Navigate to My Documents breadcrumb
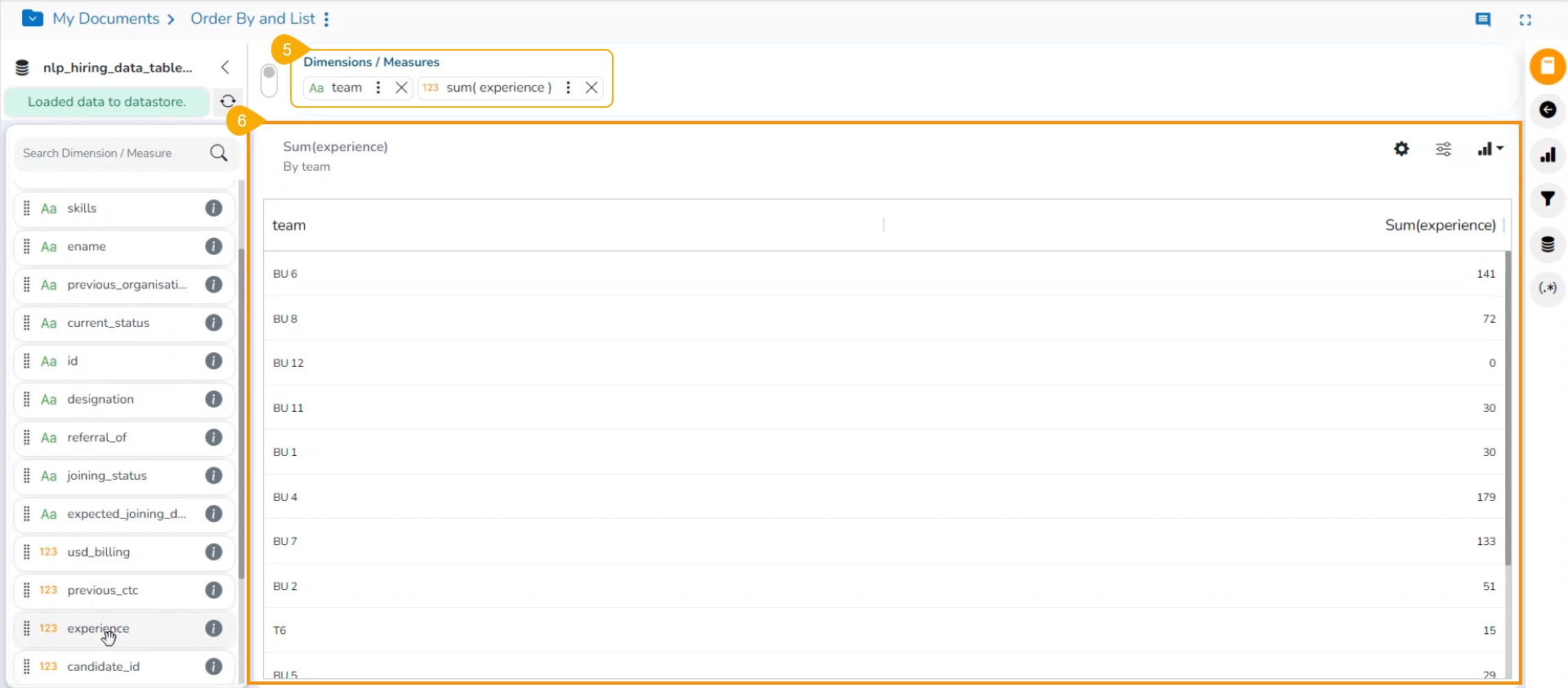 106,19
